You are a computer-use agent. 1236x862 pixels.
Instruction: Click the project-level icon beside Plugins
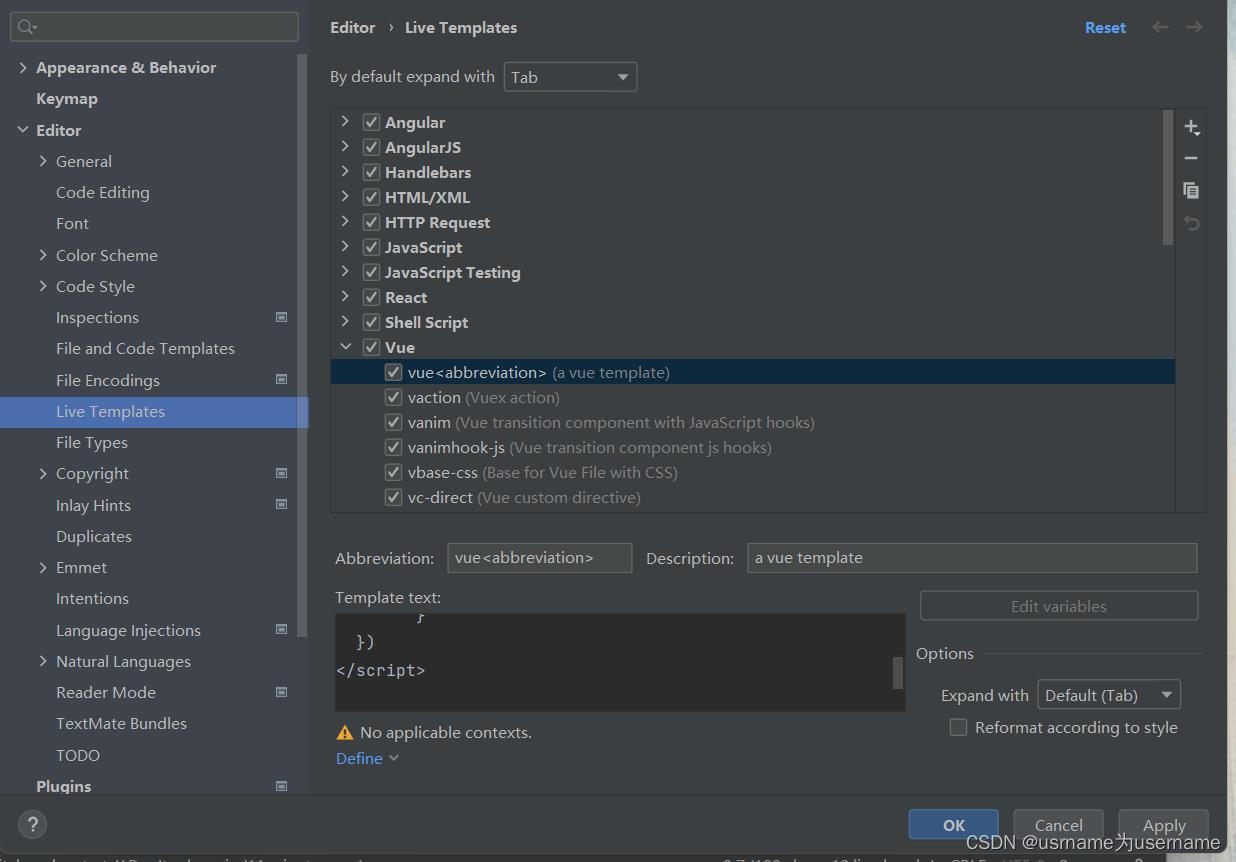pos(281,786)
